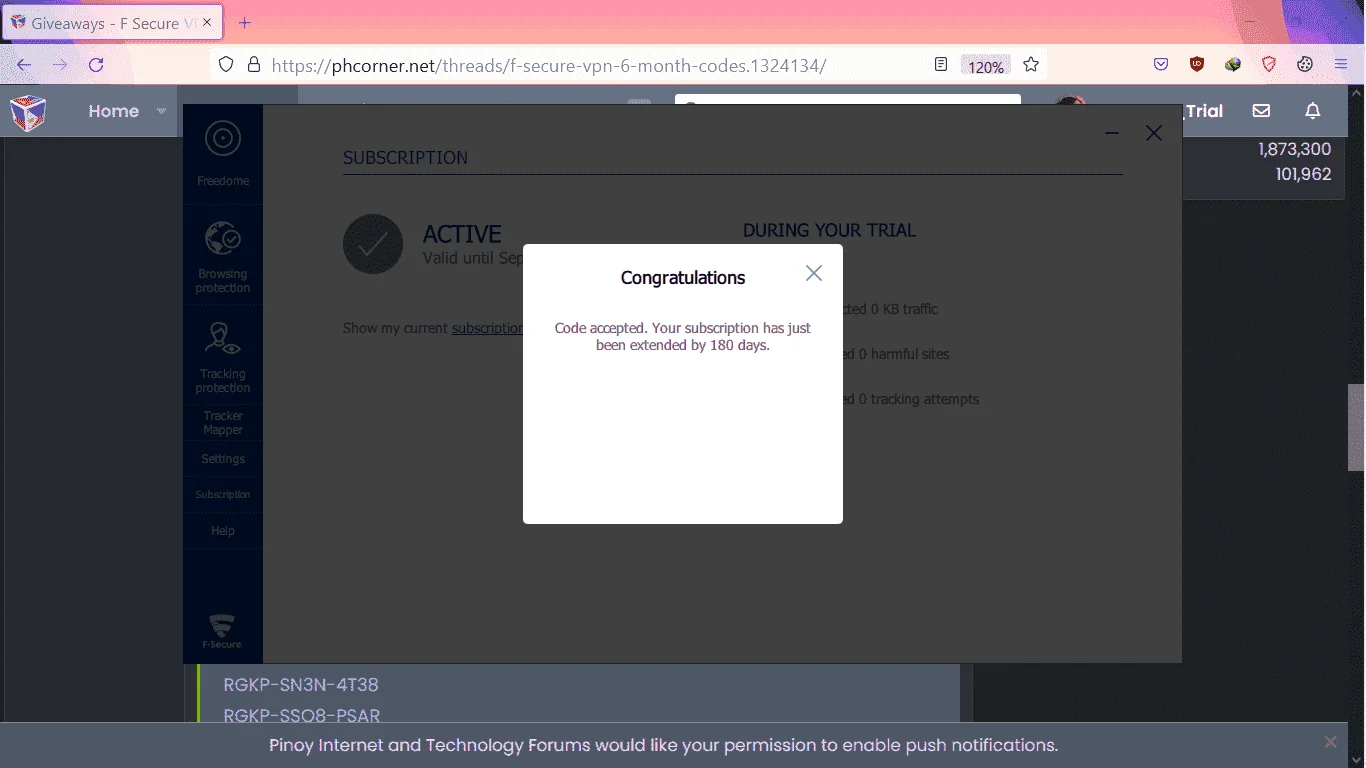
Task: Click the ACTIVE checkmark status icon
Action: [373, 244]
